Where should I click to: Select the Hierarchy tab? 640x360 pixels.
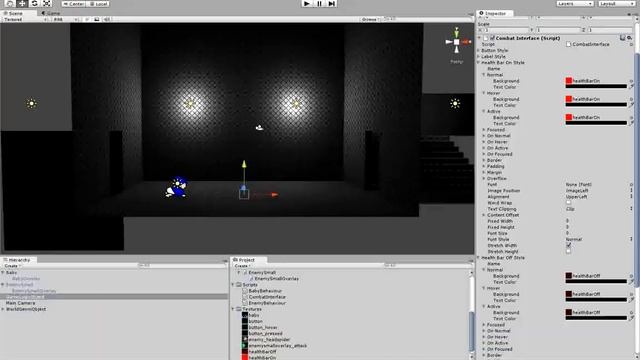coord(17,260)
